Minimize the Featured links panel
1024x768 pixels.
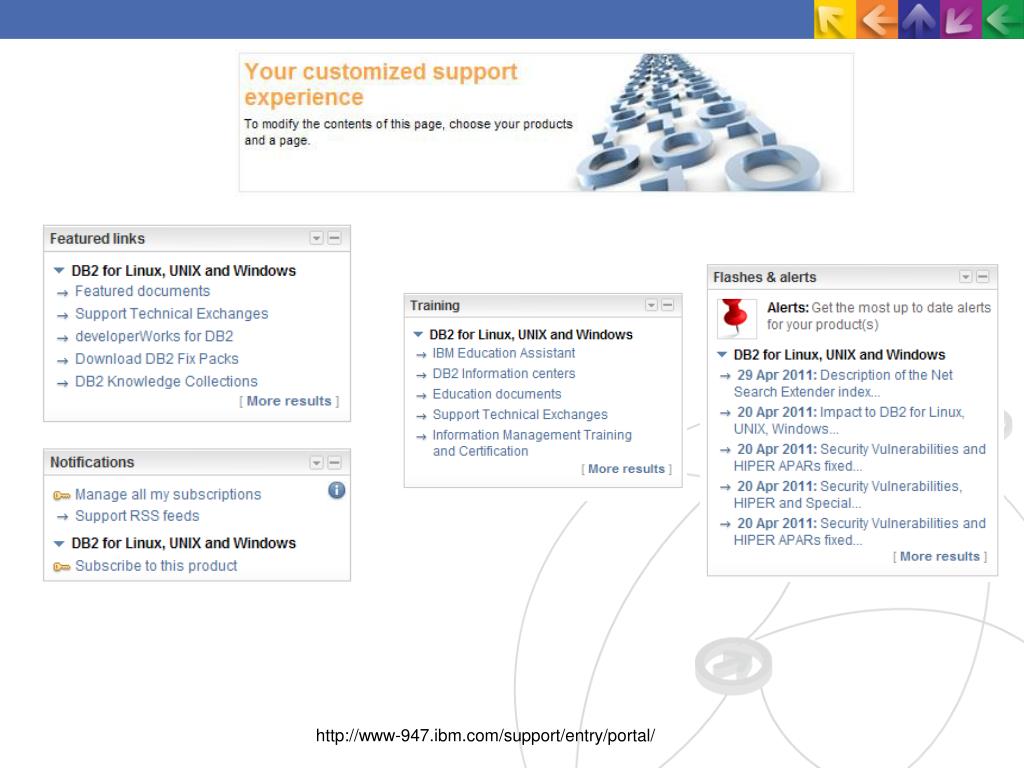[x=334, y=238]
